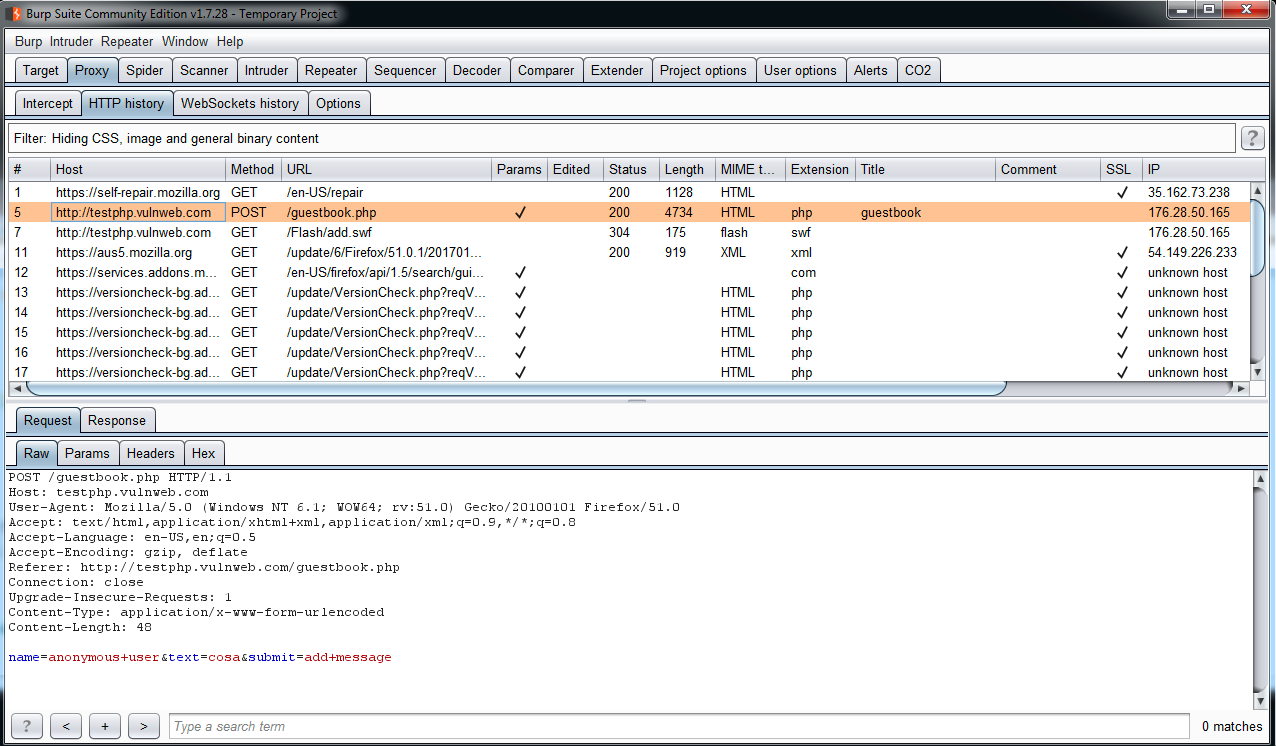Viewport: 1276px width, 746px height.
Task: Switch to the Hex view tab
Action: [203, 453]
